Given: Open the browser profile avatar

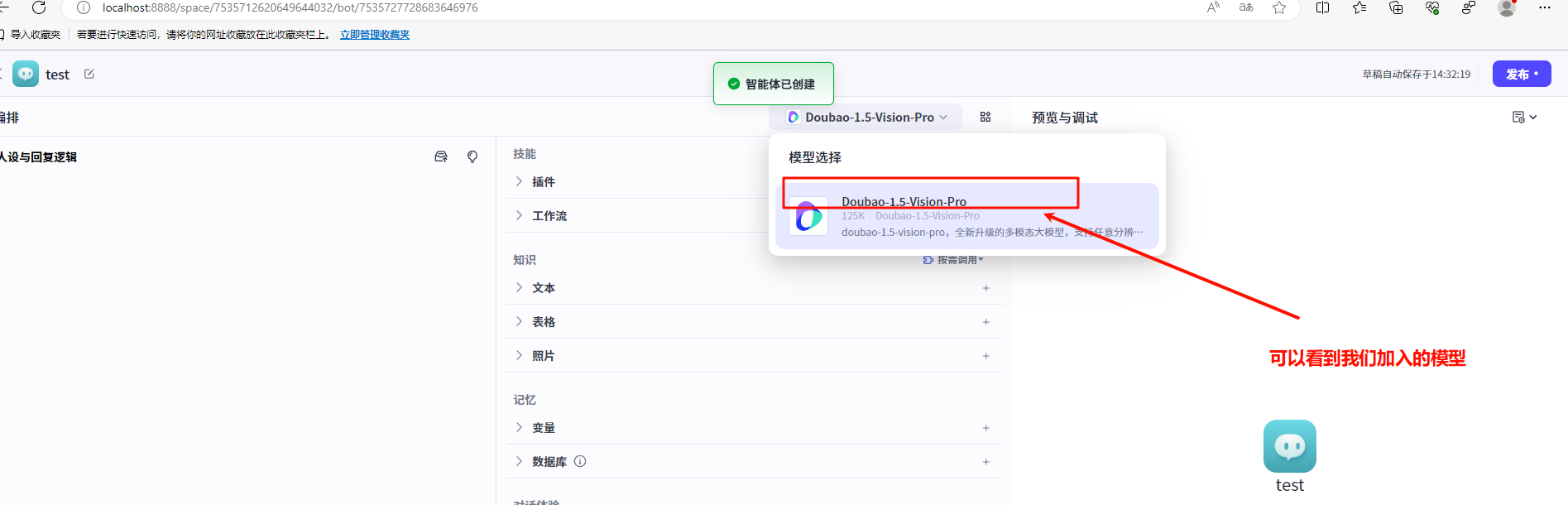Looking at the screenshot, I should point(1507,7).
